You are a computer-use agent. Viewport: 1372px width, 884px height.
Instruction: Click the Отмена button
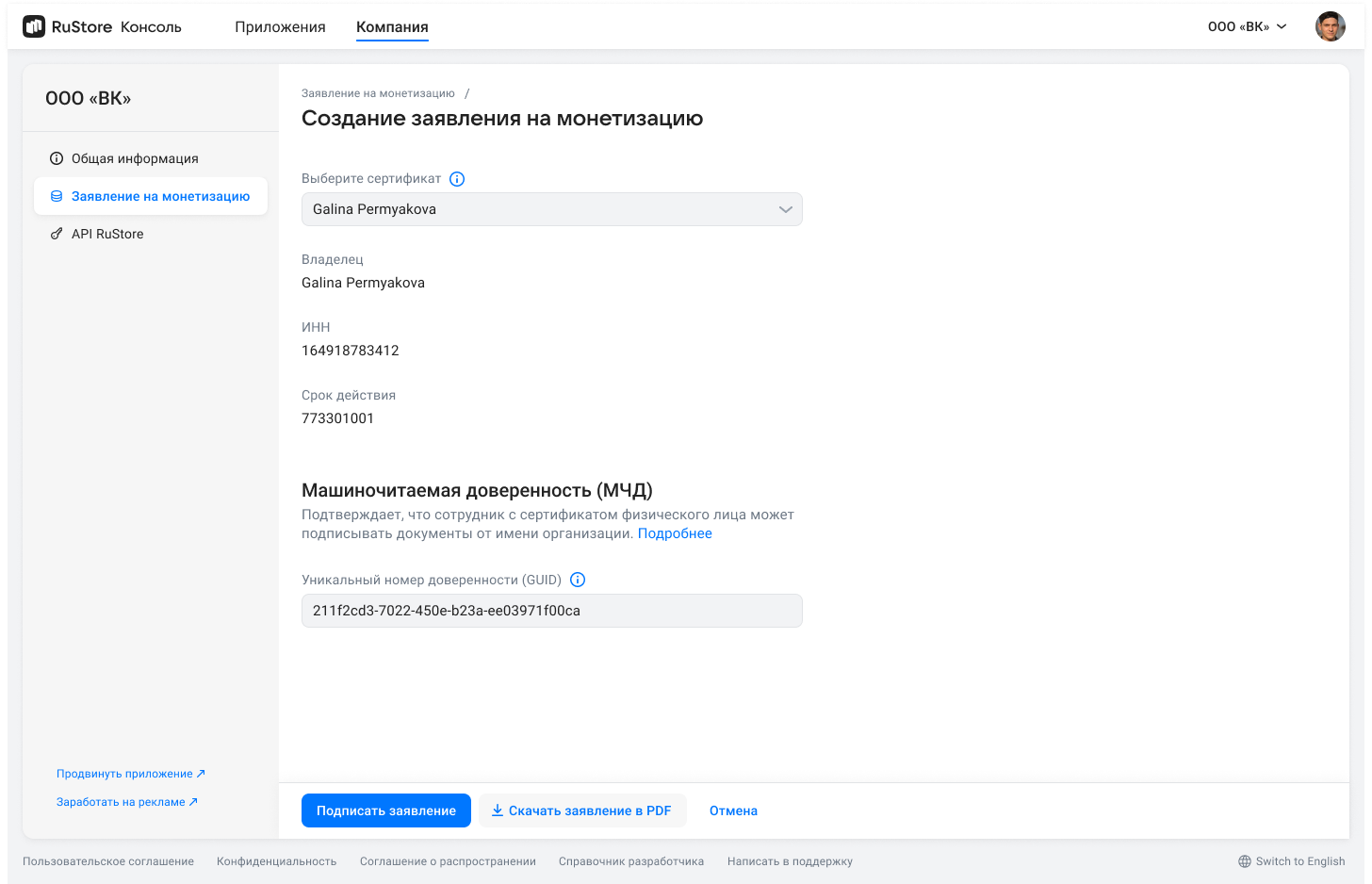[733, 810]
